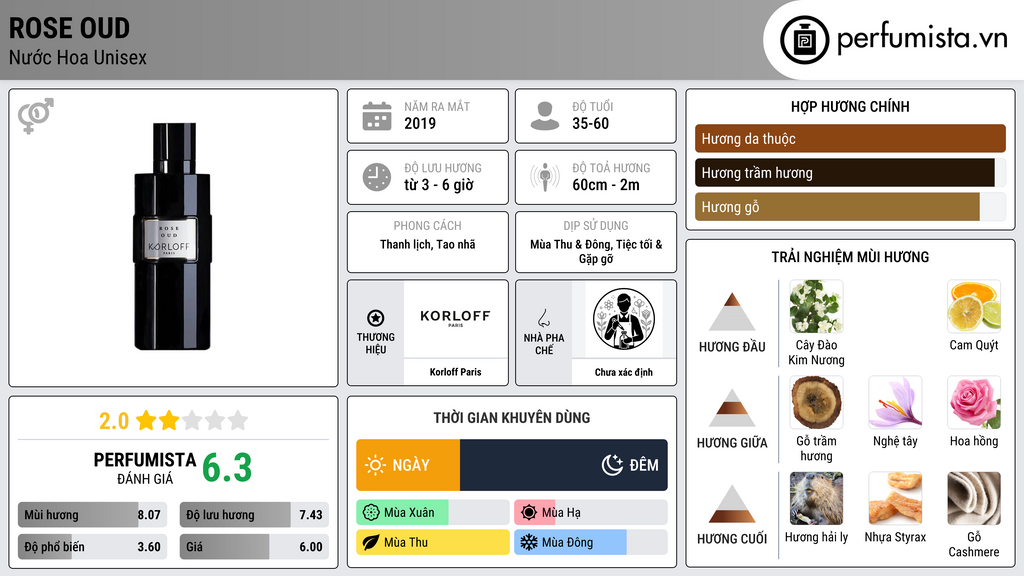Click the Rose Oud perfume bottle image

click(x=173, y=236)
